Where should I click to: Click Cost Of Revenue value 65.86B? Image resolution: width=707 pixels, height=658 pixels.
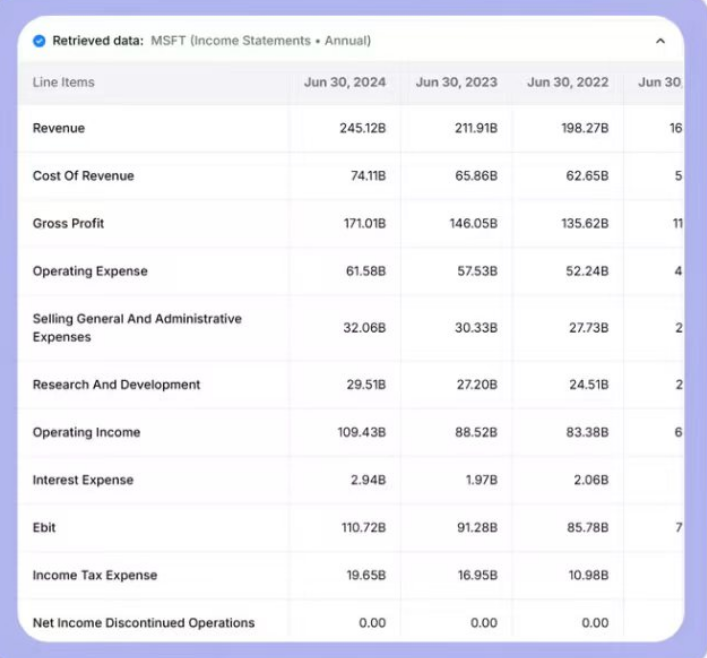tap(476, 176)
